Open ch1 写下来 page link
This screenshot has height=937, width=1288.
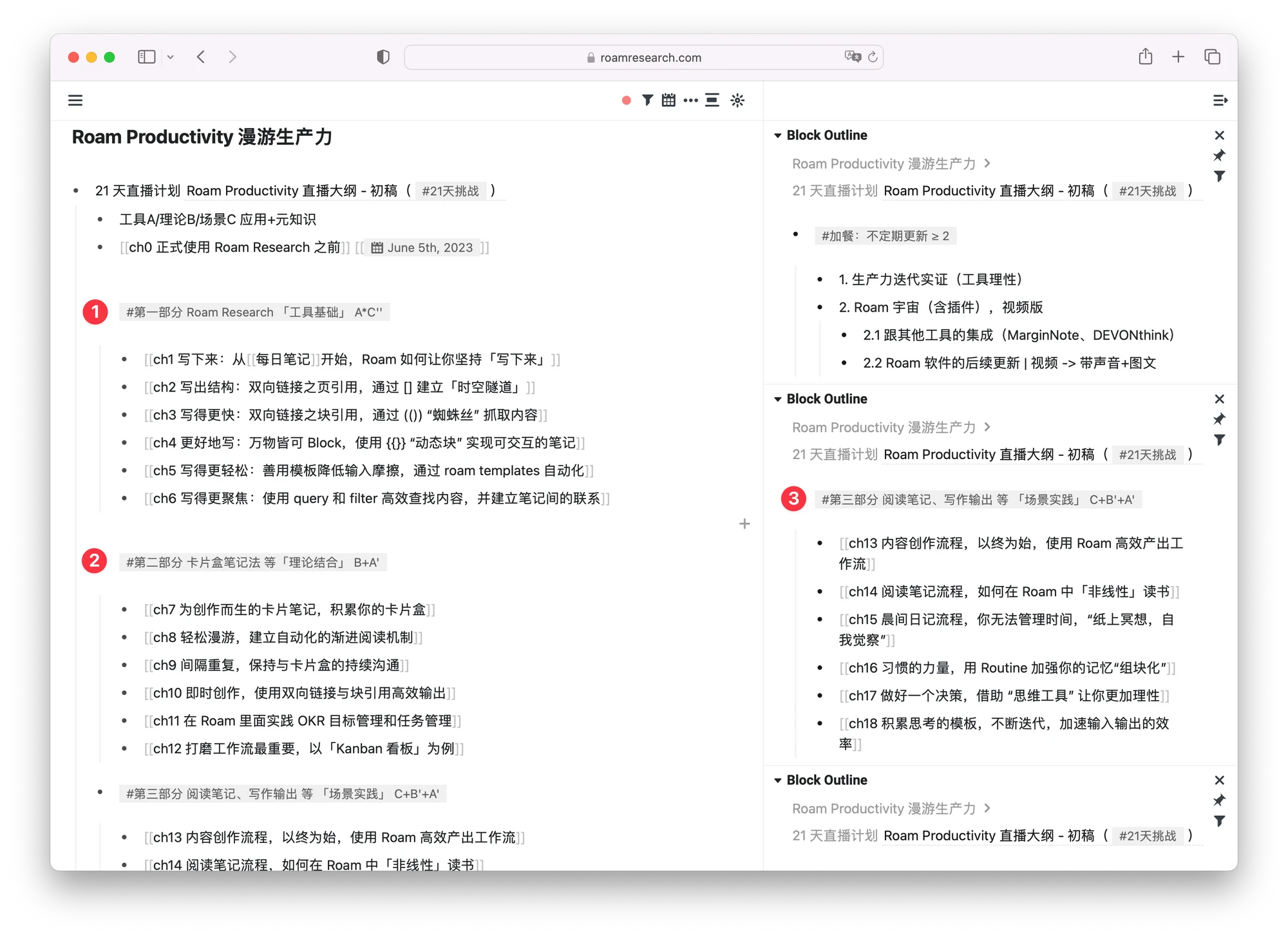(x=352, y=359)
